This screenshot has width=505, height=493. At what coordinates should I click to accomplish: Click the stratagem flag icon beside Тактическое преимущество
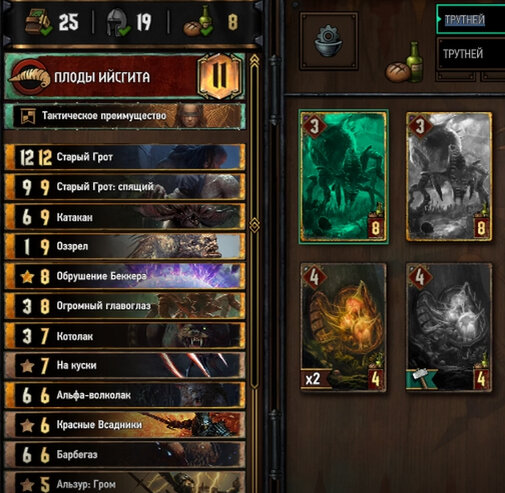click(28, 116)
